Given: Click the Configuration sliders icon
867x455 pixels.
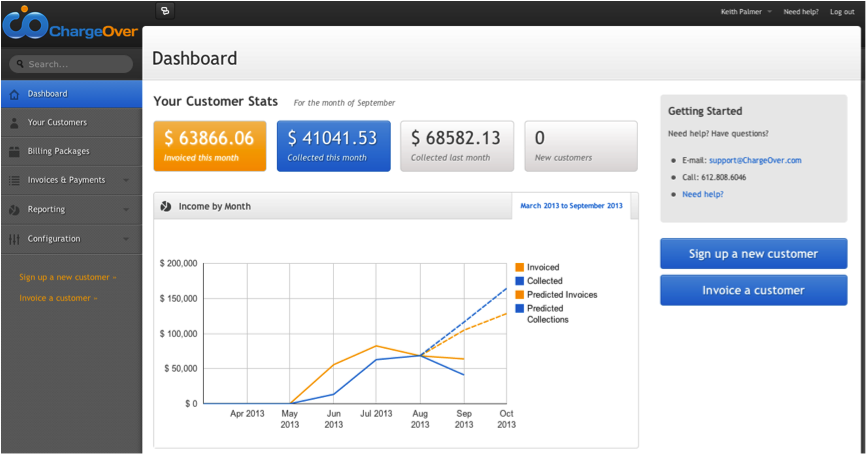Looking at the screenshot, I should tap(14, 239).
